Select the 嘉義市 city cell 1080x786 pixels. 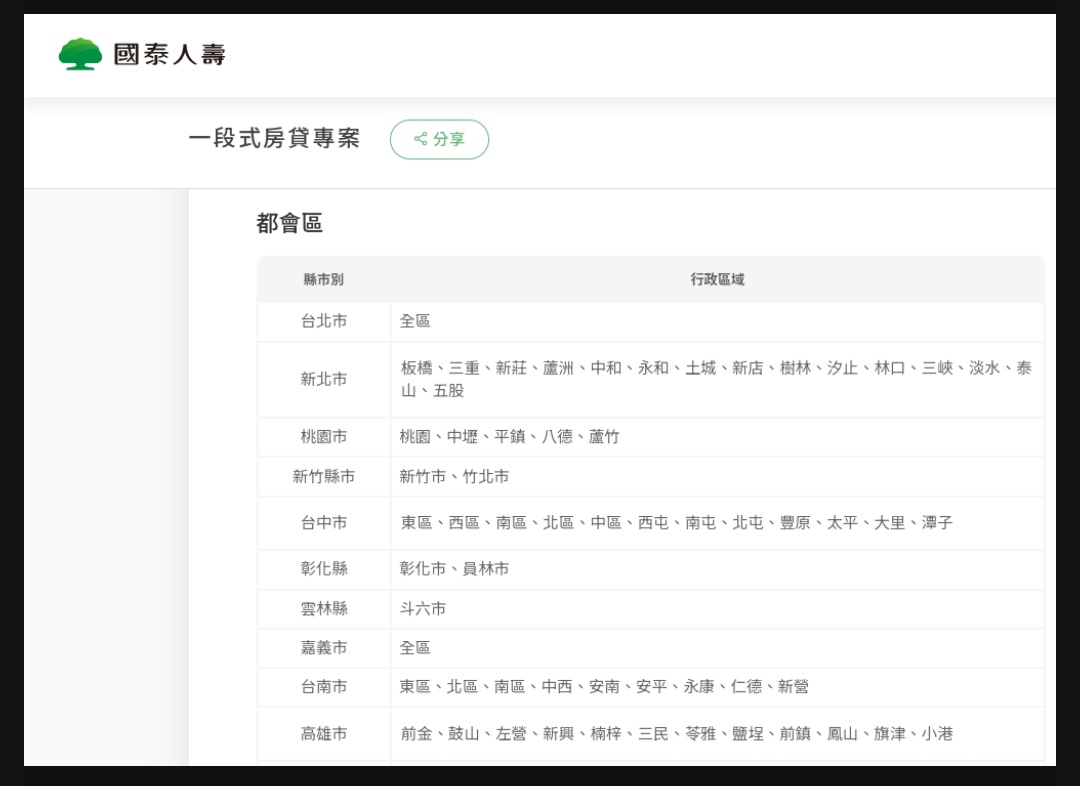click(324, 648)
